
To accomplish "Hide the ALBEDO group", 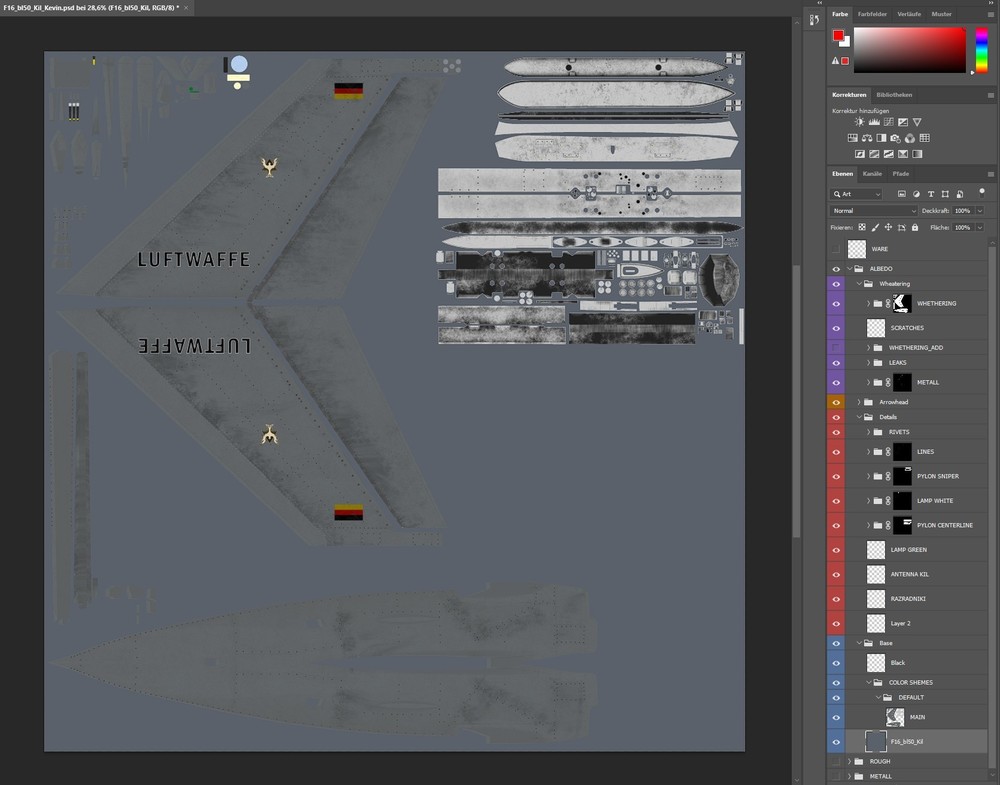I will tap(836, 268).
